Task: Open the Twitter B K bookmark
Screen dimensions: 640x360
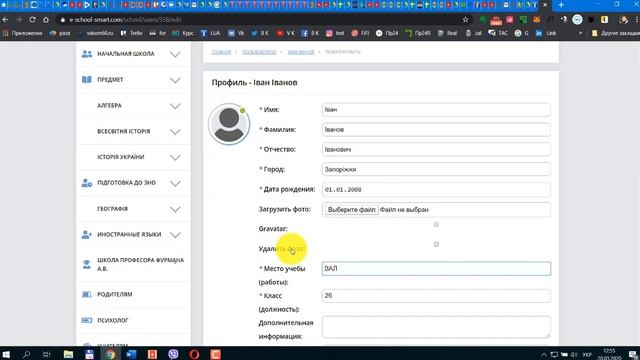Action: (x=260, y=33)
